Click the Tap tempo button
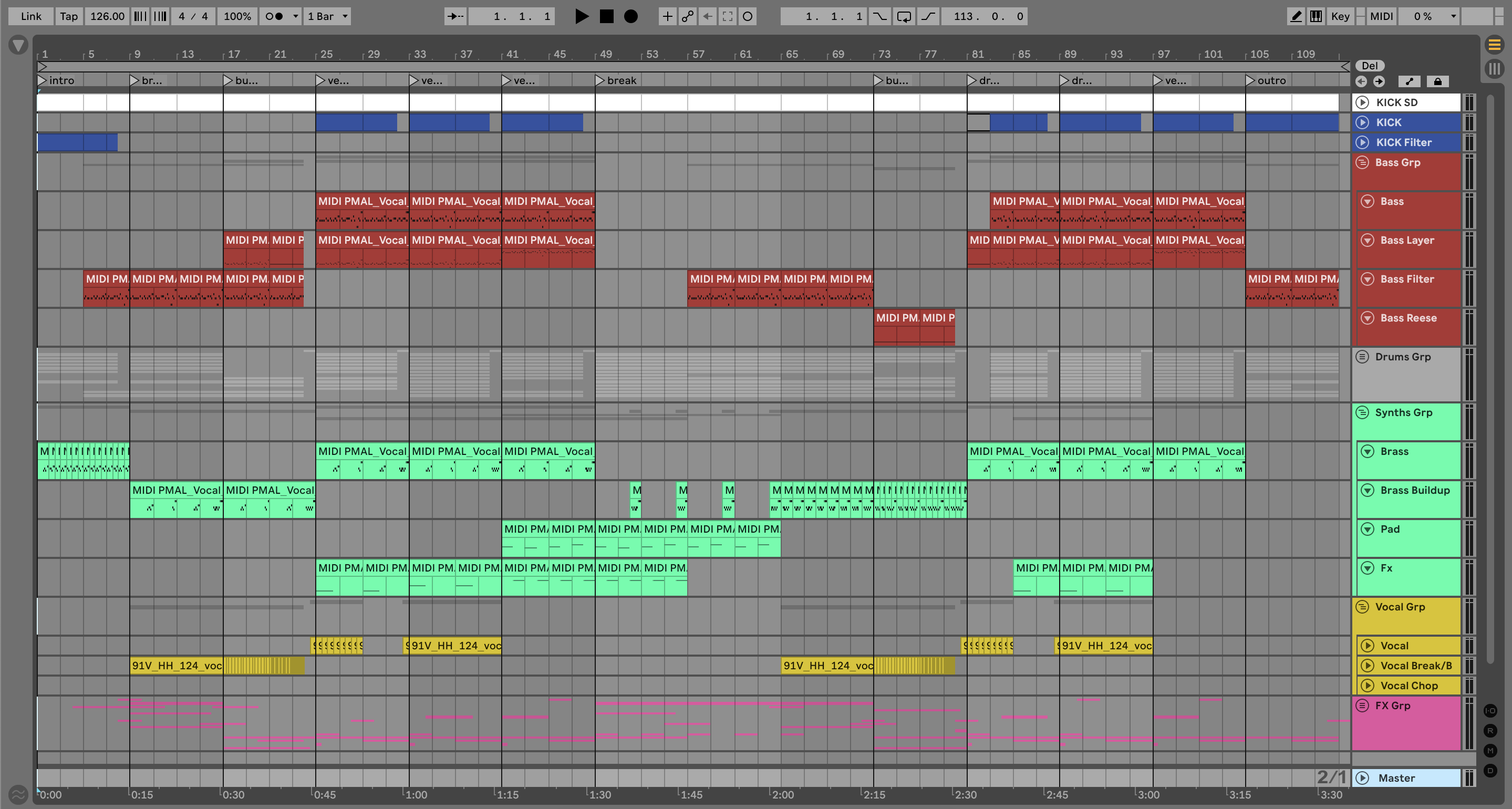The height and width of the screenshot is (809, 1512). pos(69,16)
